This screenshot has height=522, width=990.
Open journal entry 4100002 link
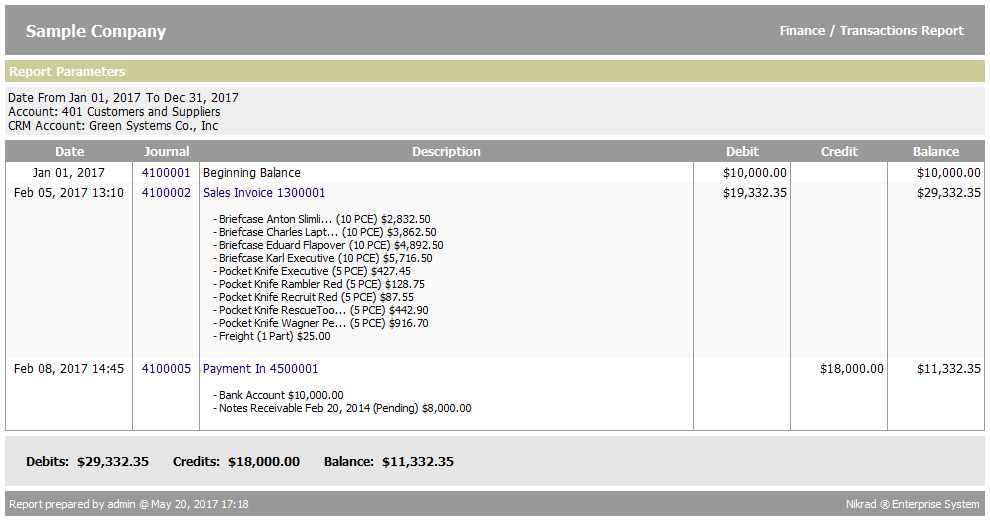[166, 193]
